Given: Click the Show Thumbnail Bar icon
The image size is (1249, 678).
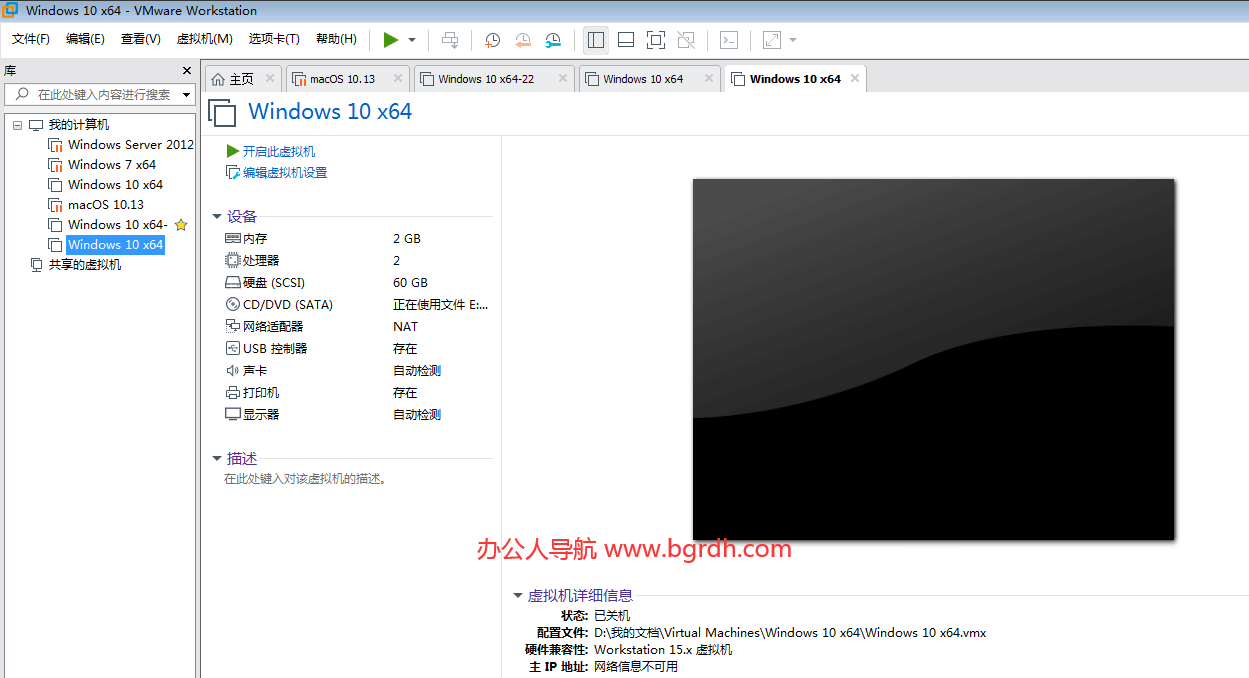Looking at the screenshot, I should click(x=625, y=40).
